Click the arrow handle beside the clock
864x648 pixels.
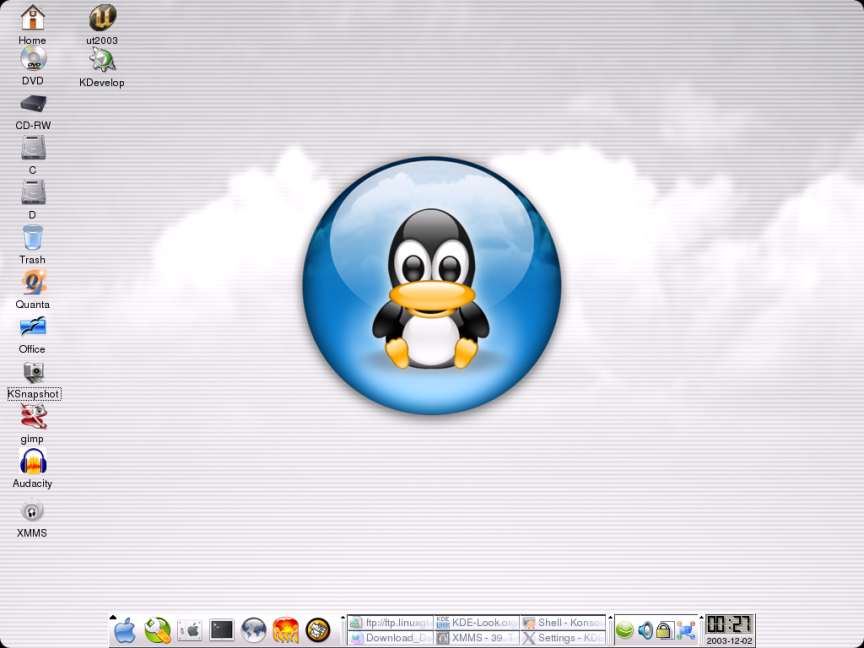701,618
